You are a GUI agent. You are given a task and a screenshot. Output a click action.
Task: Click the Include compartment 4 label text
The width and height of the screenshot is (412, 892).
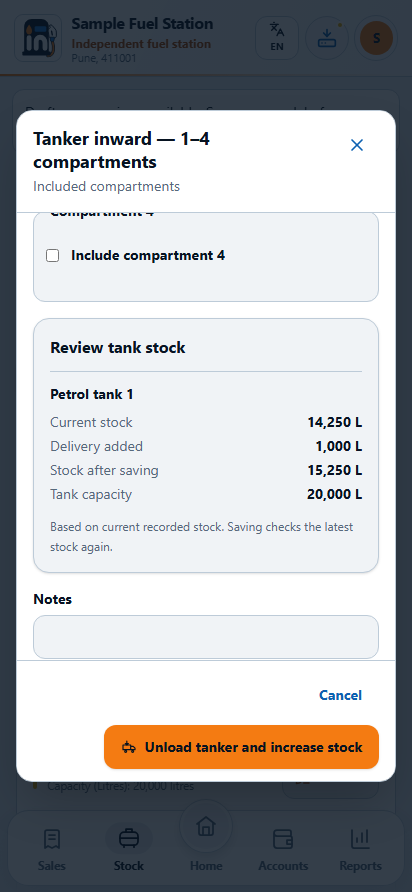pyautogui.click(x=148, y=256)
